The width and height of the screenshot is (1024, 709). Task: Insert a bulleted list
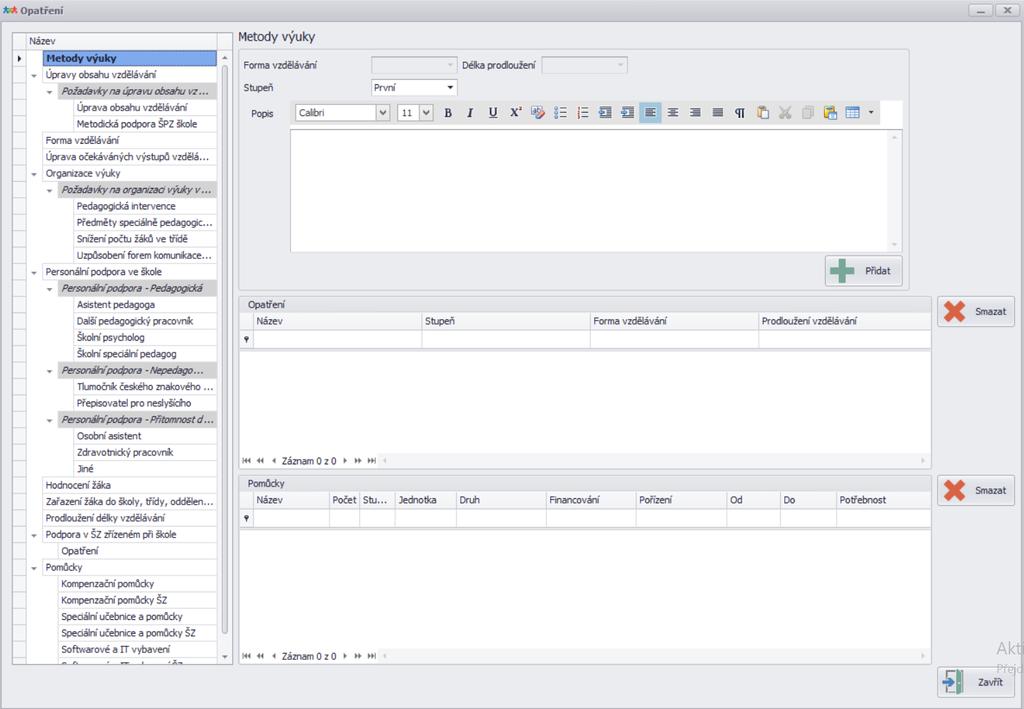[x=560, y=113]
